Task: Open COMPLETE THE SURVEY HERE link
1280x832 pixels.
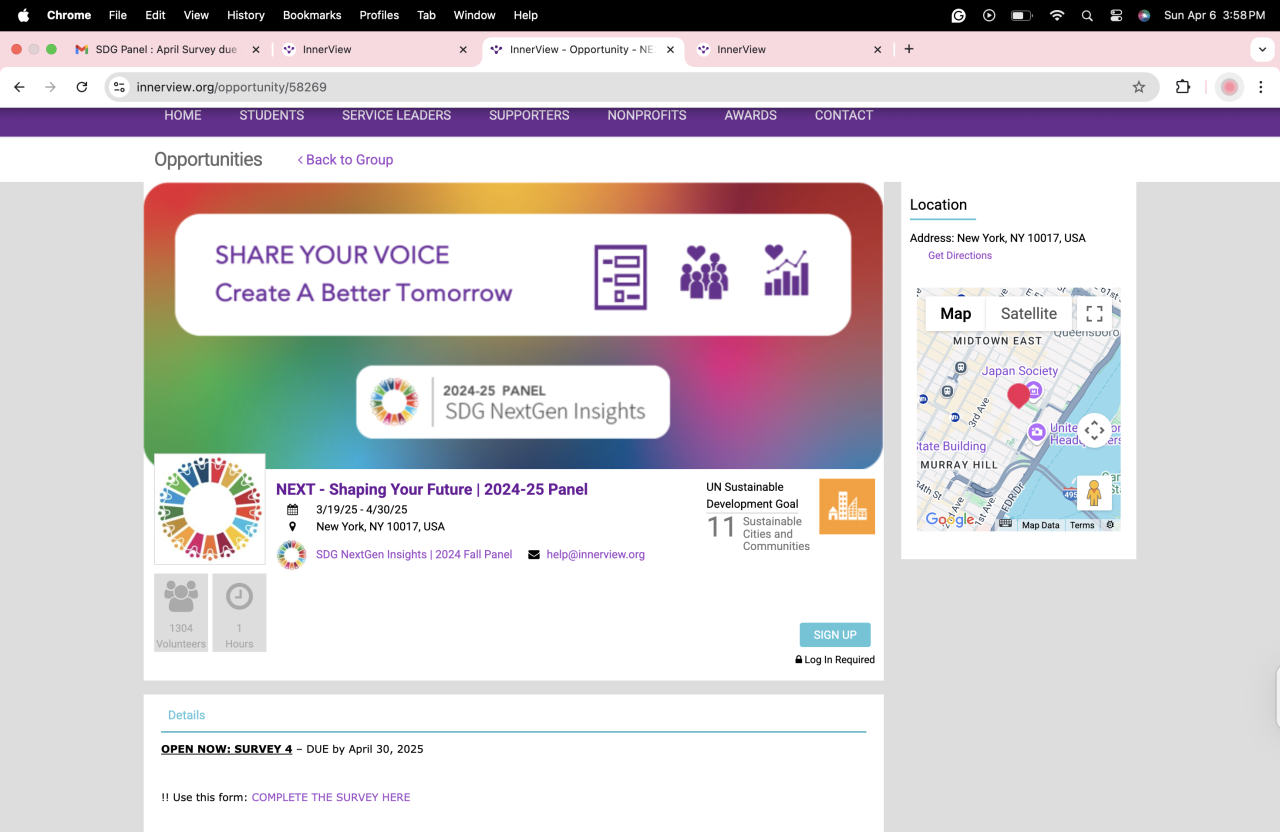Action: [x=331, y=797]
